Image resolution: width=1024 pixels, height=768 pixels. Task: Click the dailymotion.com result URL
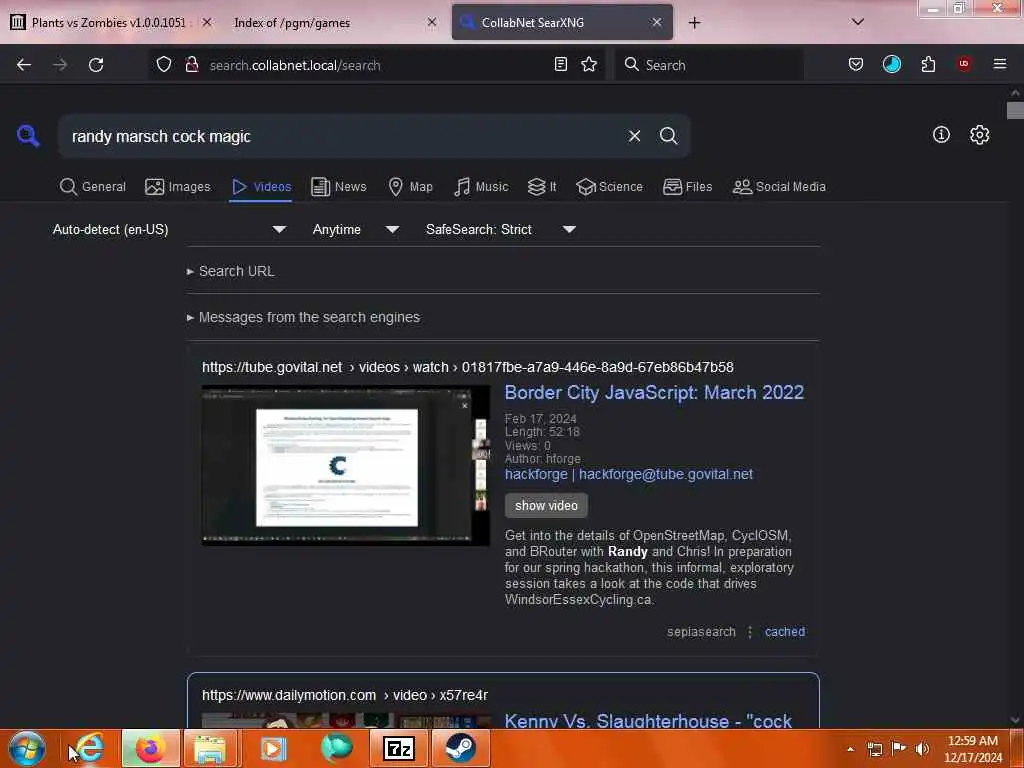[345, 695]
